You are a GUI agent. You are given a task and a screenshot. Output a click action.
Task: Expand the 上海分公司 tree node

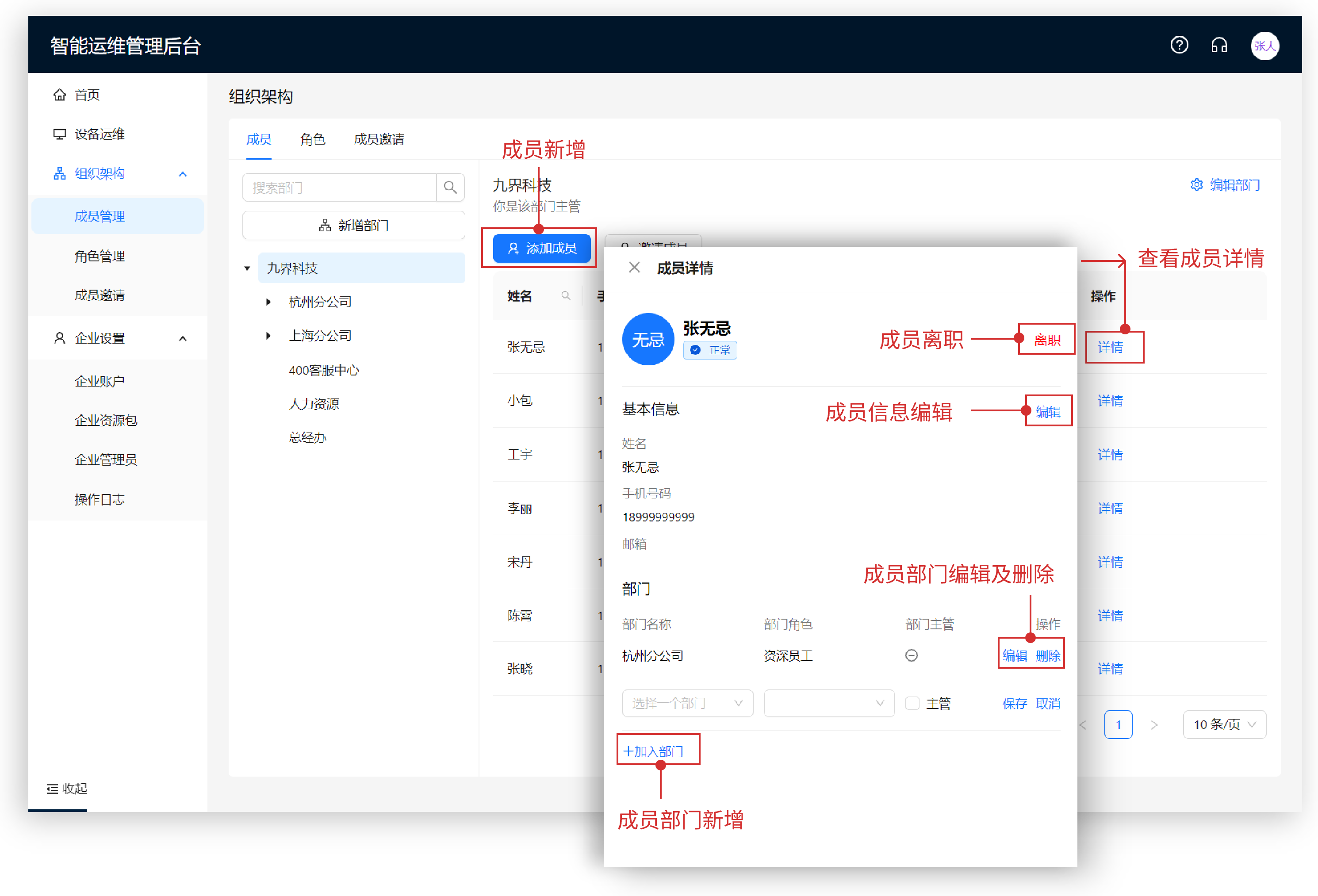(x=268, y=336)
